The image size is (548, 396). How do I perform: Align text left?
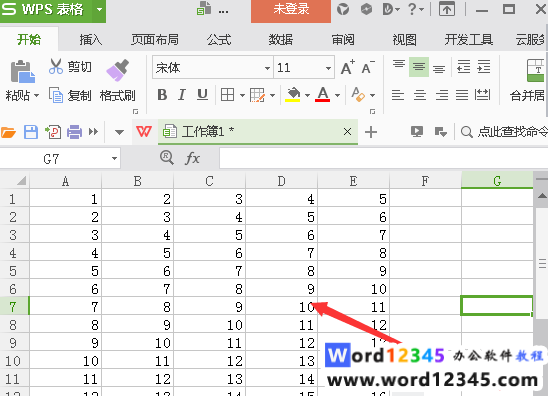tap(398, 95)
